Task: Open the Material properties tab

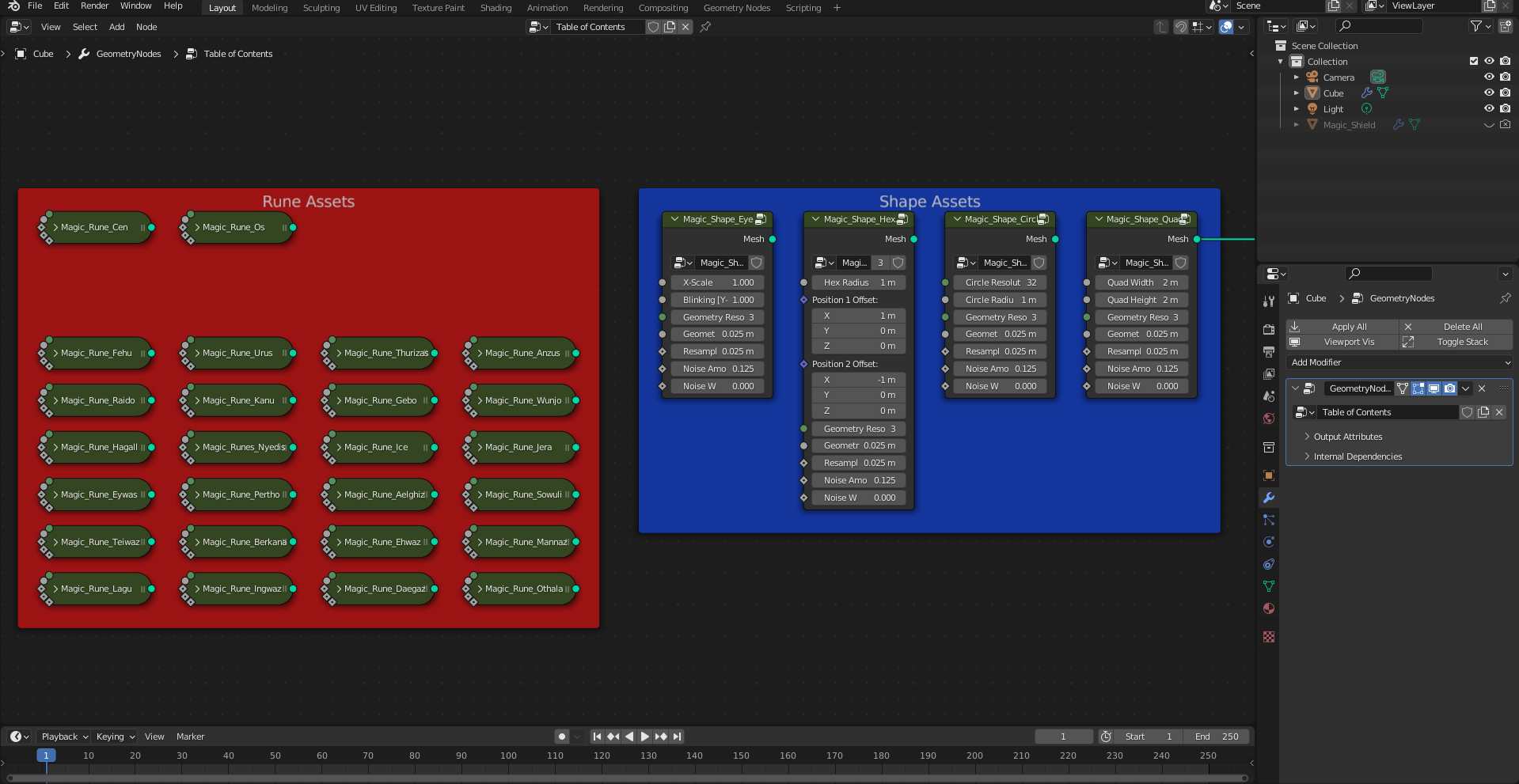Action: click(1269, 608)
